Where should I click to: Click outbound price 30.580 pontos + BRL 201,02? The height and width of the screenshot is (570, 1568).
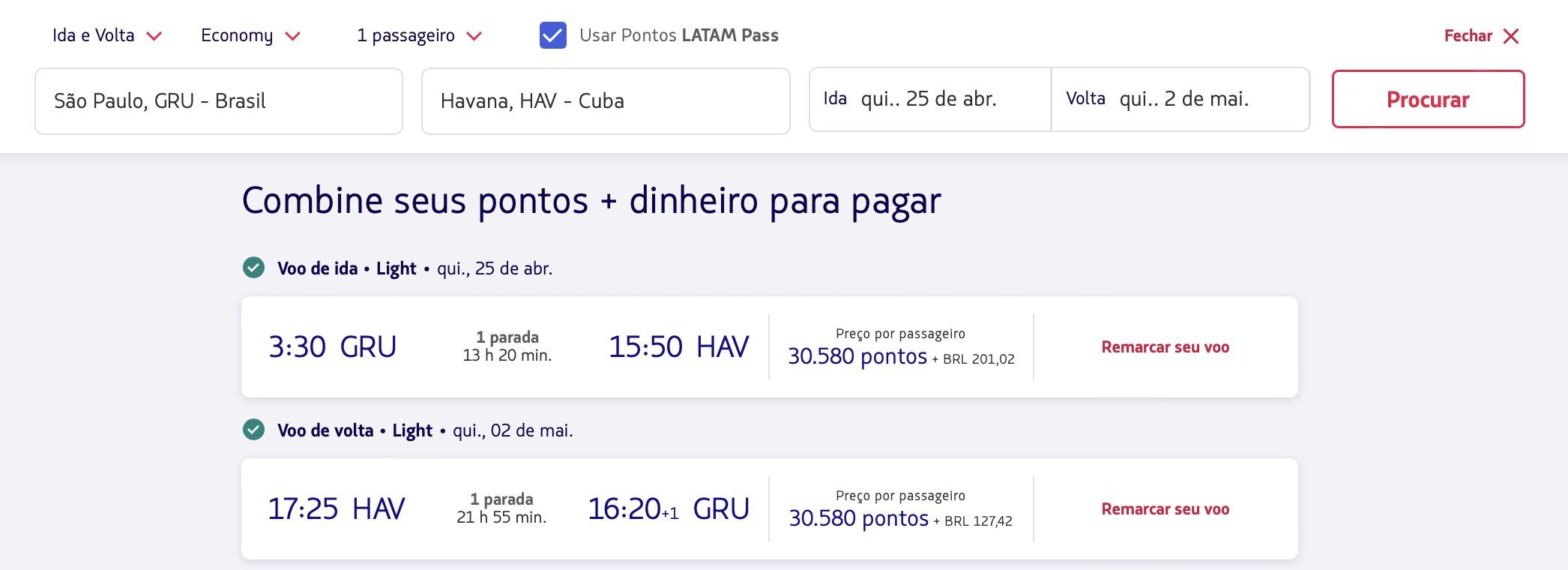(900, 356)
